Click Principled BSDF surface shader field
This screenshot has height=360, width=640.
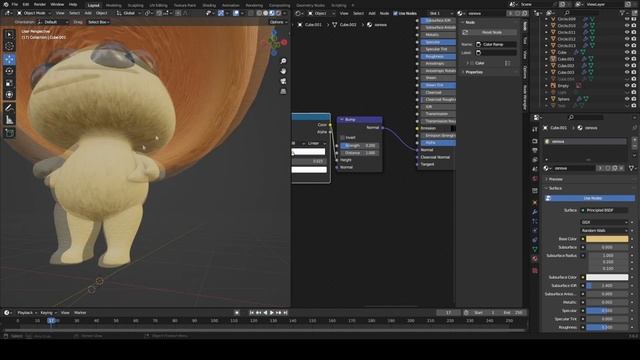pos(604,210)
